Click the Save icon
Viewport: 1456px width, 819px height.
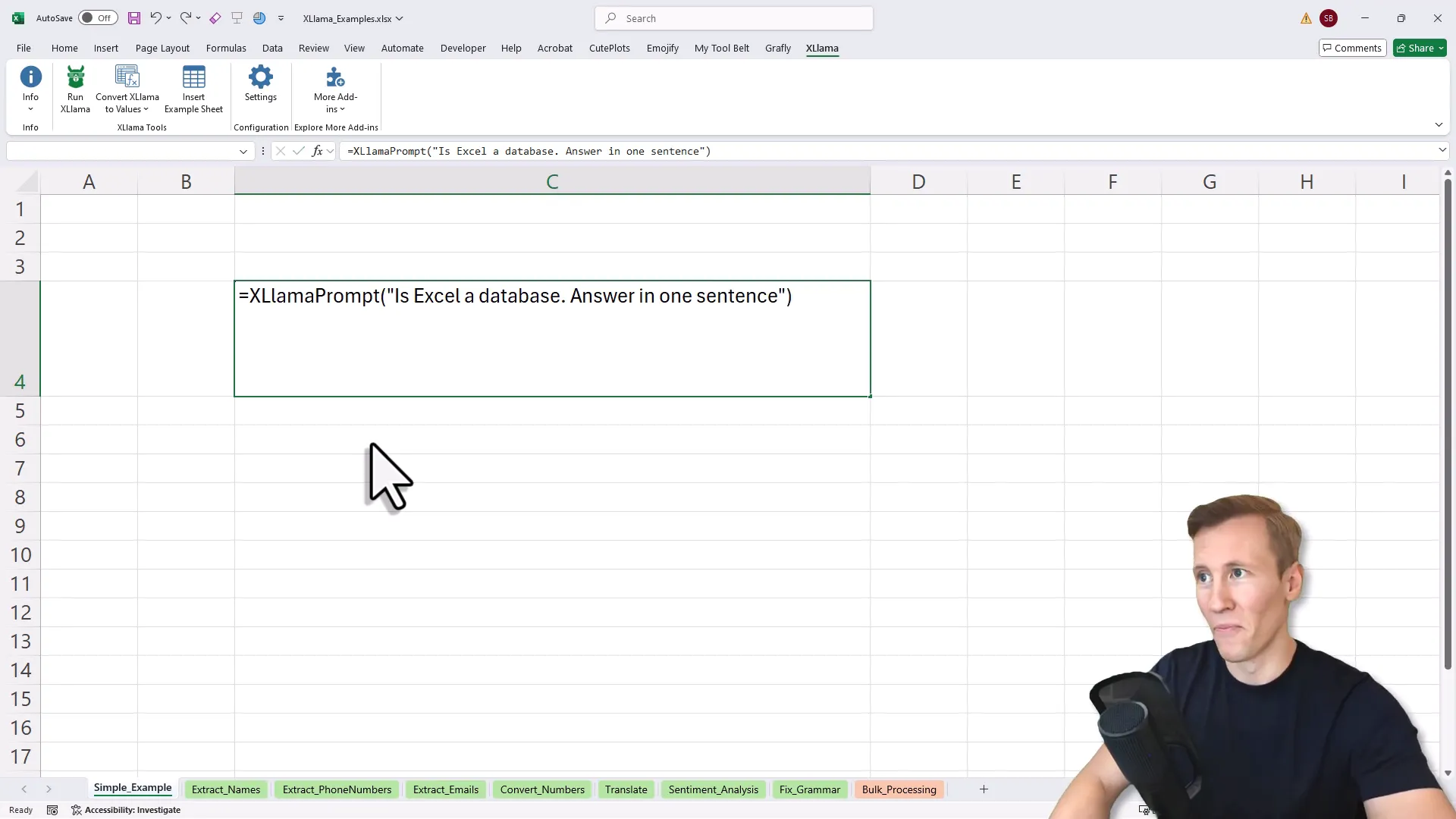(133, 18)
